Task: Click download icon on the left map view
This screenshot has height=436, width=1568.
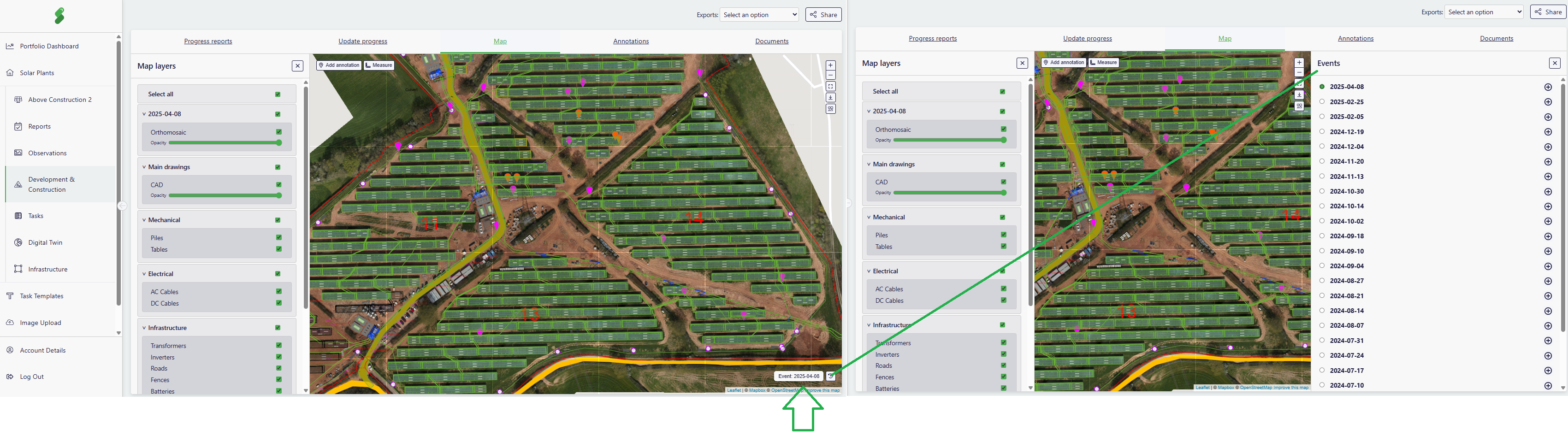Action: coord(830,97)
